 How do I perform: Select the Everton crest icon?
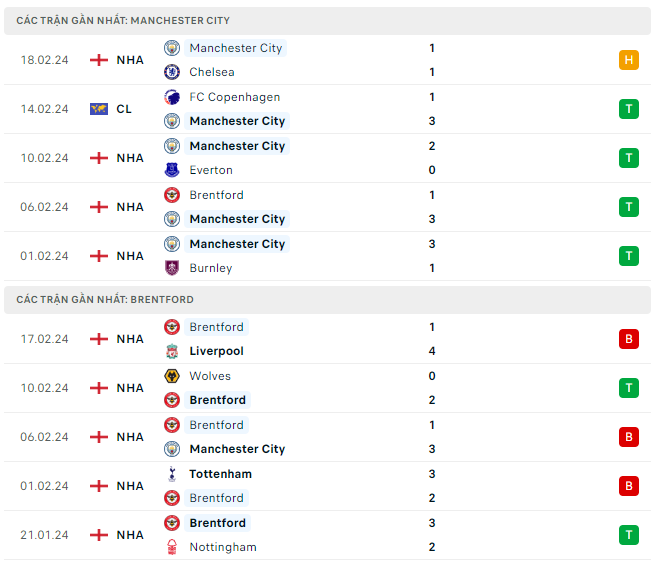(x=172, y=170)
